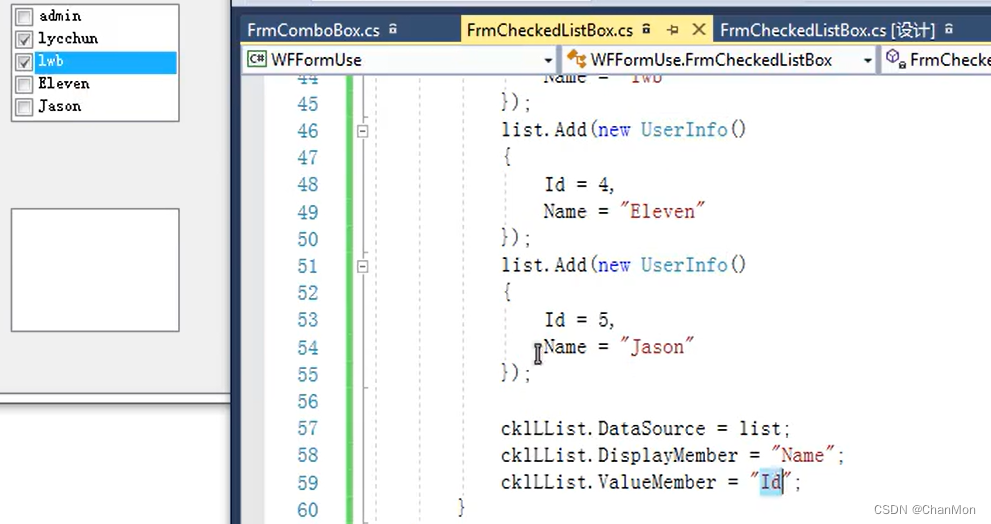Click Id = 5 on line 53

pyautogui.click(x=578, y=320)
